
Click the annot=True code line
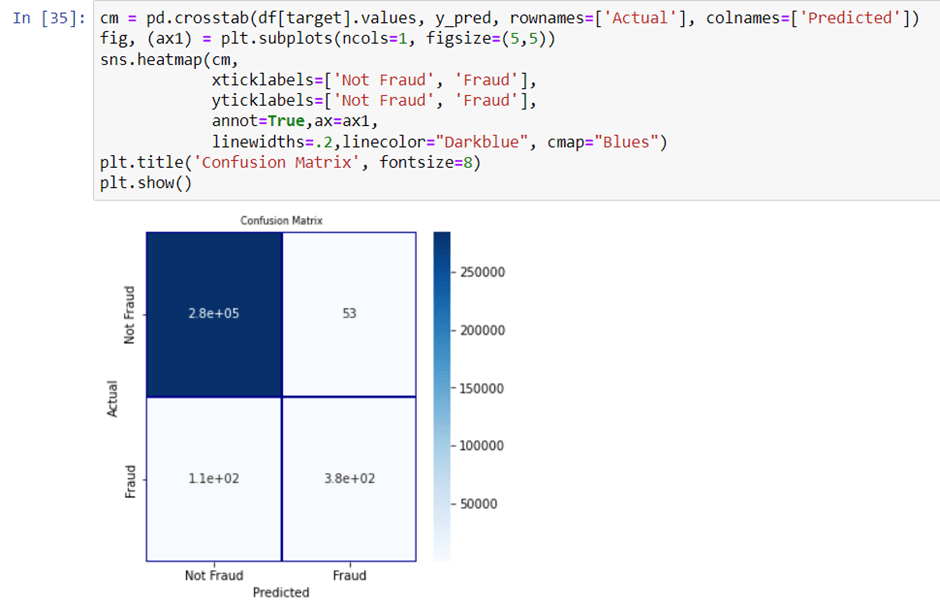click(294, 121)
